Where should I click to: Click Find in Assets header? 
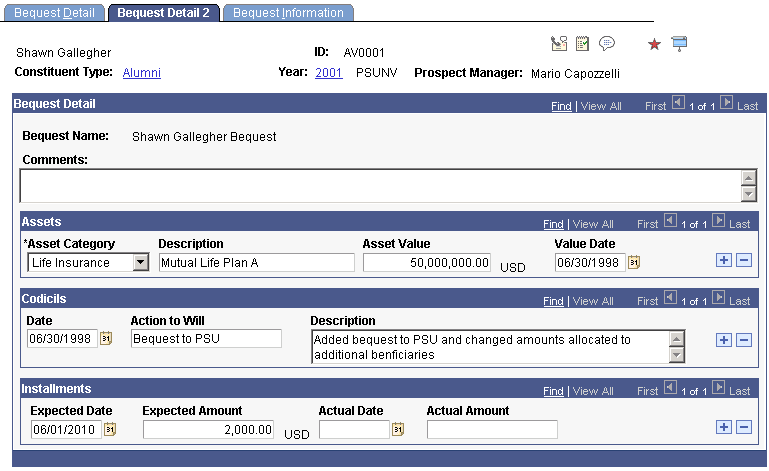pyautogui.click(x=553, y=224)
